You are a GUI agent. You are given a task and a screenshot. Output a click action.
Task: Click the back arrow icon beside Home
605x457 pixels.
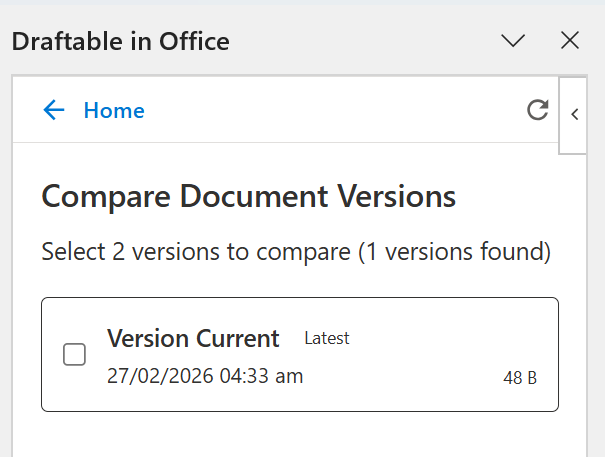coord(54,110)
